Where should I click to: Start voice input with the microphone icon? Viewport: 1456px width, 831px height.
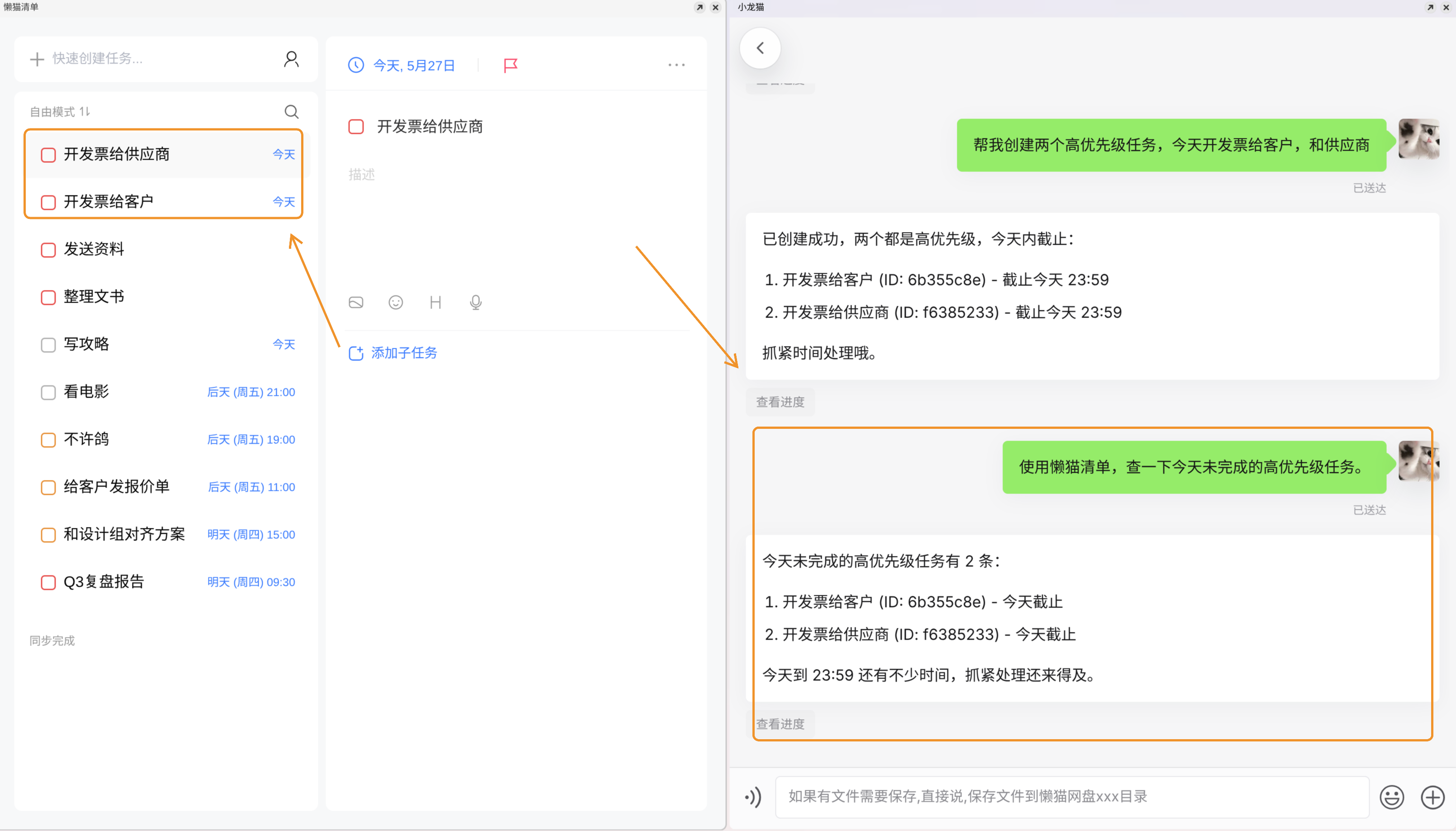(476, 303)
